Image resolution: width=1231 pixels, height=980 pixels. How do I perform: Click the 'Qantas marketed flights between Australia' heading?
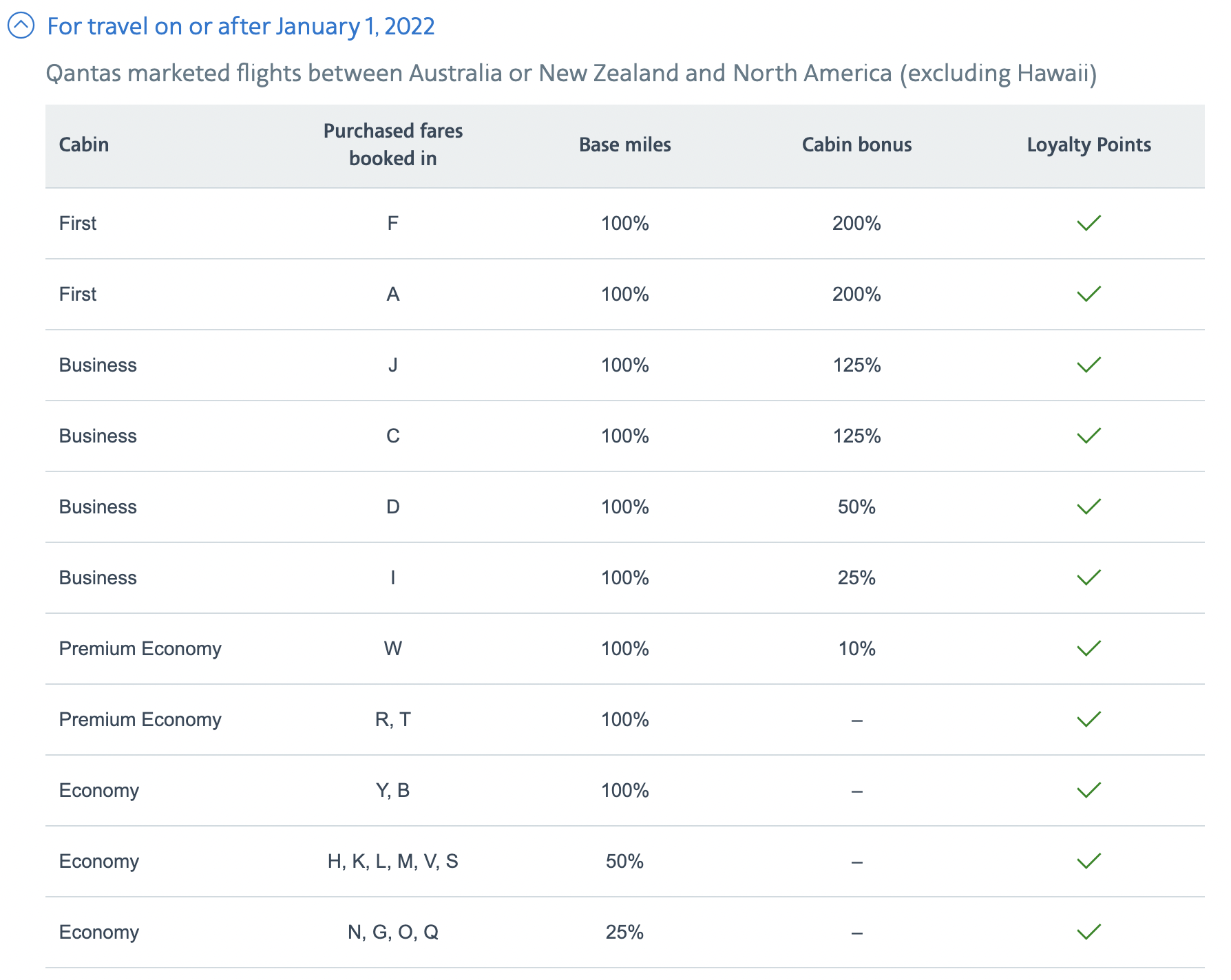tap(571, 73)
